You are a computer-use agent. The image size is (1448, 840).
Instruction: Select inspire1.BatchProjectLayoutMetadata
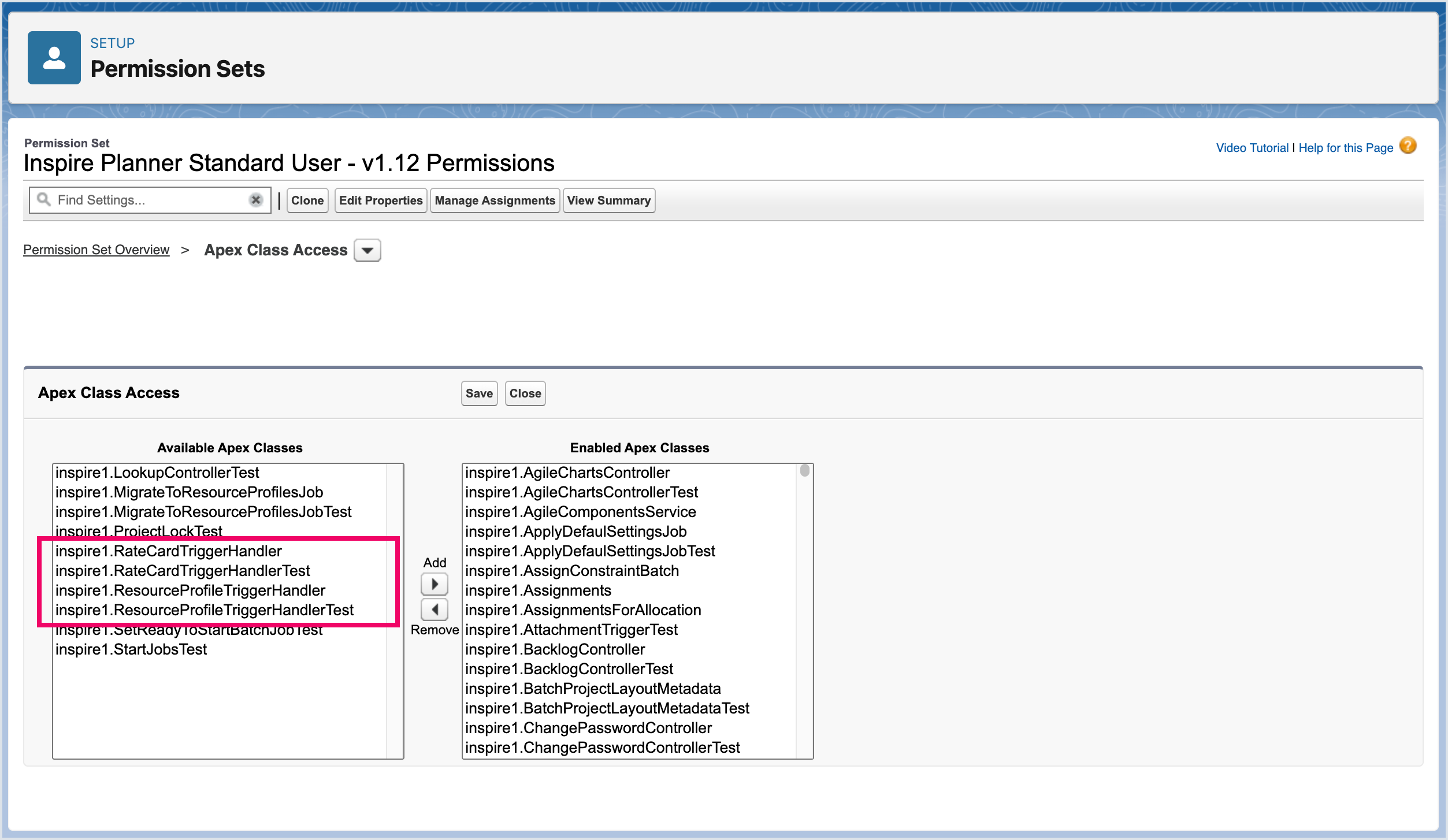tap(630, 689)
